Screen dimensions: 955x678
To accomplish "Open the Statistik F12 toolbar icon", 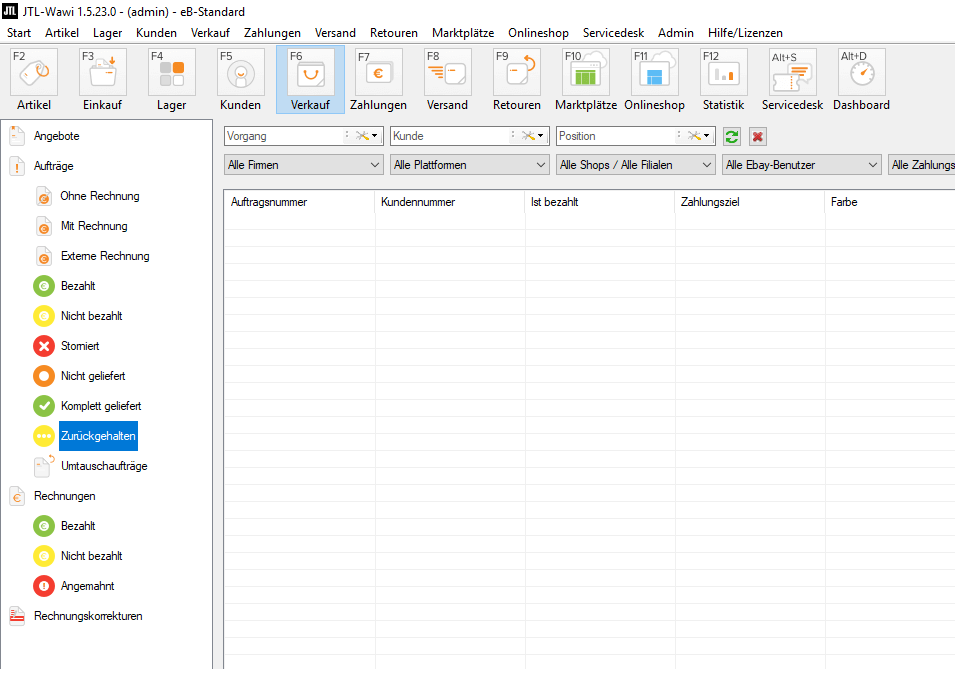I will point(724,72).
